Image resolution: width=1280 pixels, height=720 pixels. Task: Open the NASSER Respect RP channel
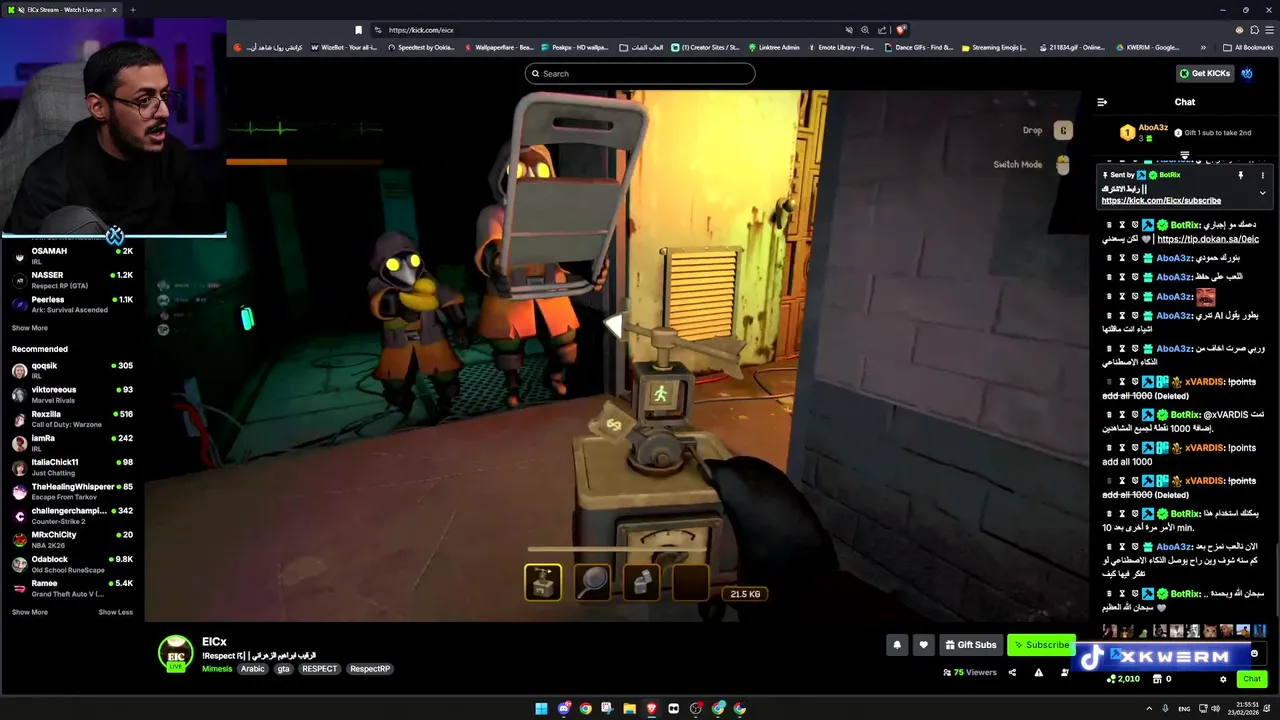pyautogui.click(x=72, y=280)
